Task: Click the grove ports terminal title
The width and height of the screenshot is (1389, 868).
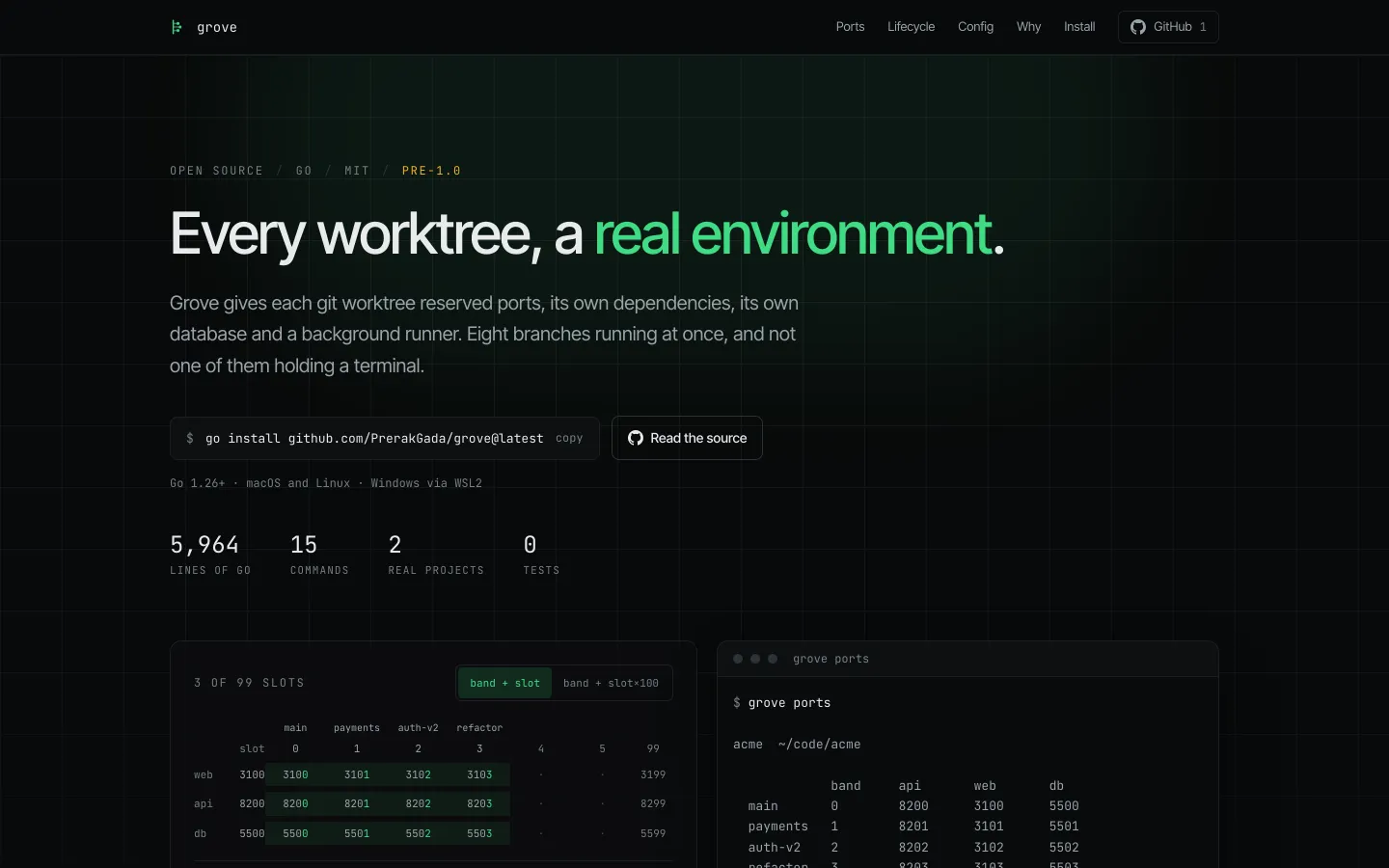Action: (x=831, y=659)
